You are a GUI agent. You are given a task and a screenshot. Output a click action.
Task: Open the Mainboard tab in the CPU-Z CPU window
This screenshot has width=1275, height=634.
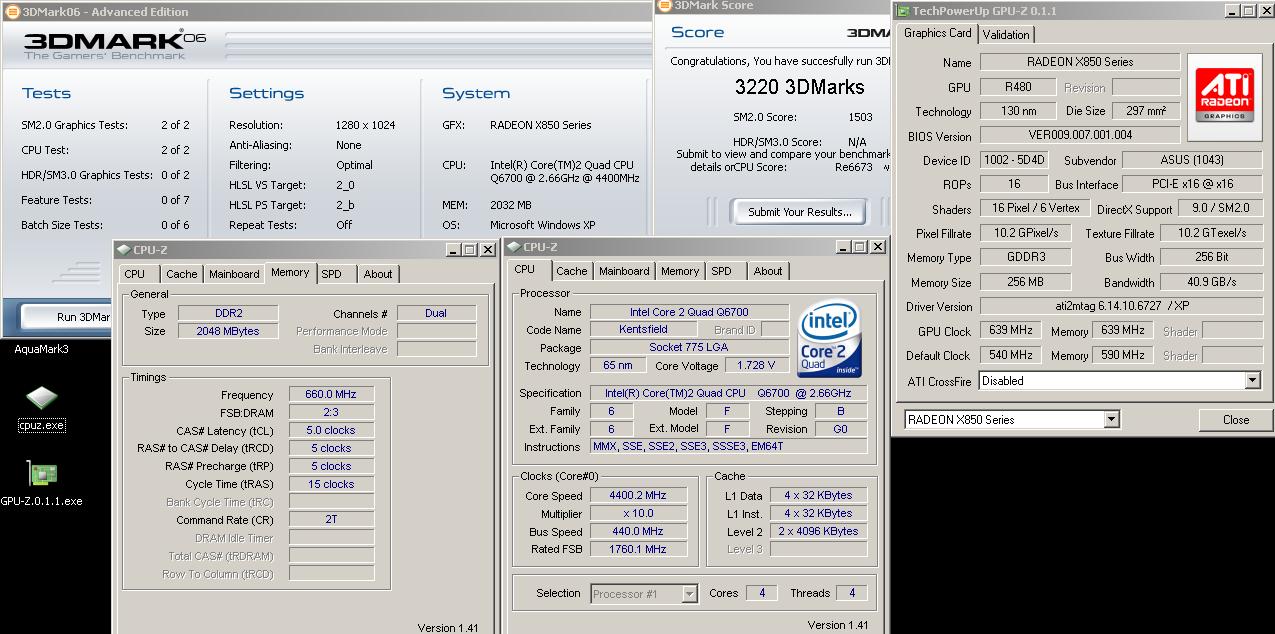[x=624, y=271]
